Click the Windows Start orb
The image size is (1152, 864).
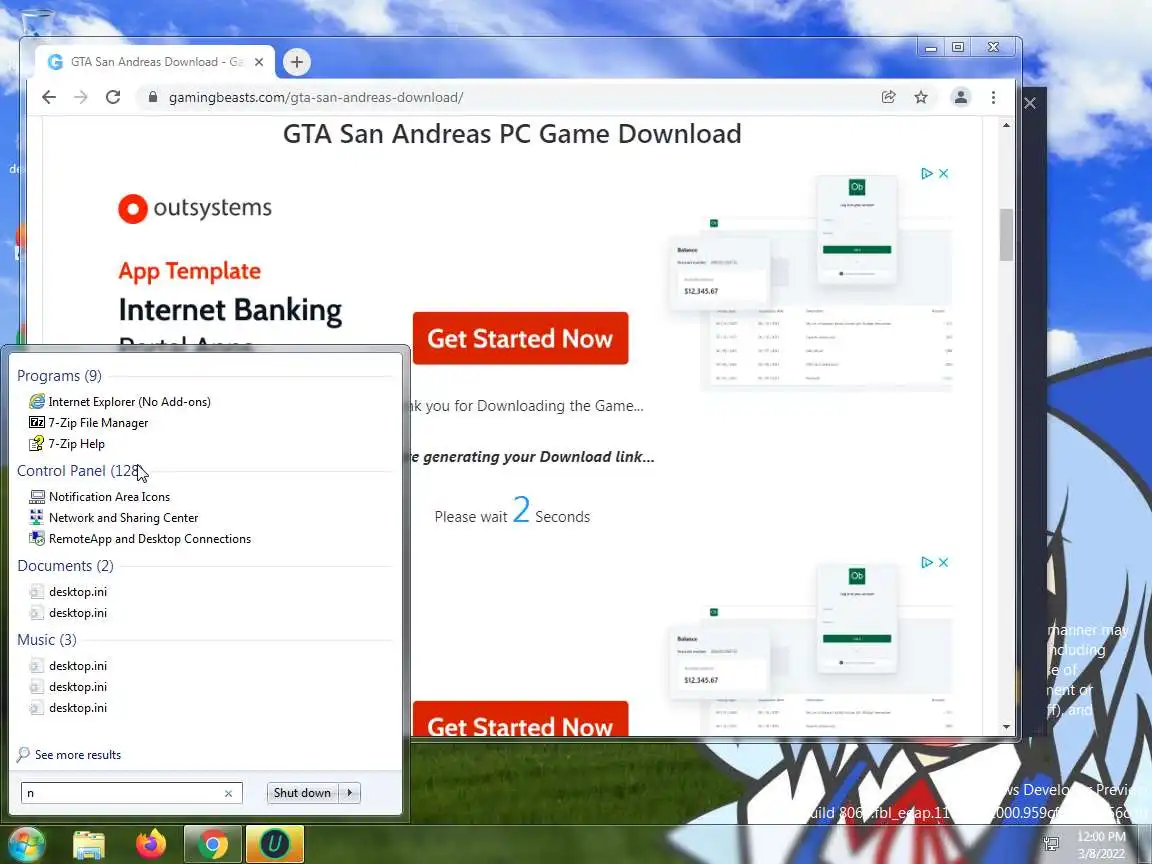click(26, 843)
